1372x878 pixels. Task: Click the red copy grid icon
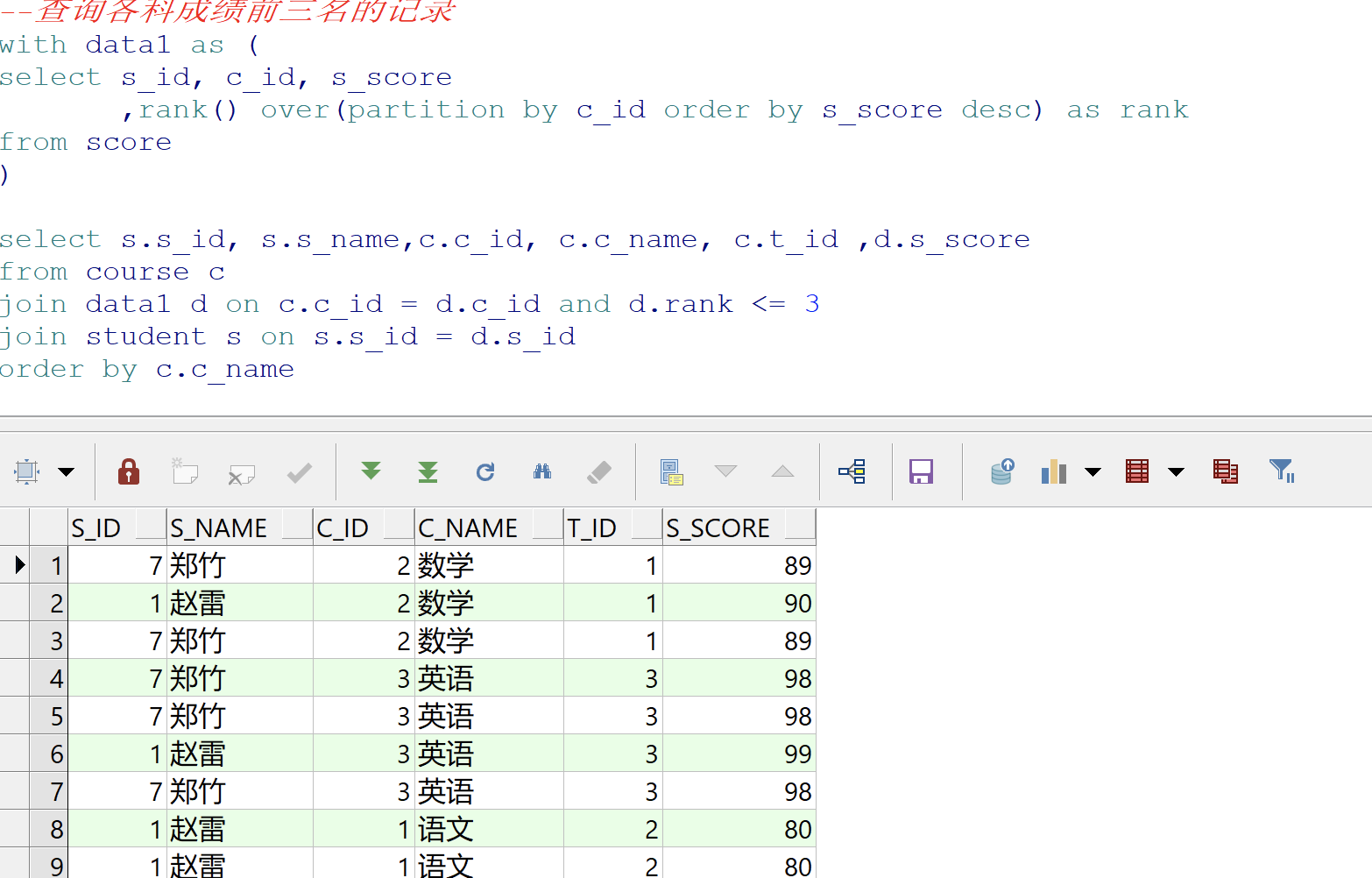[x=1226, y=471]
